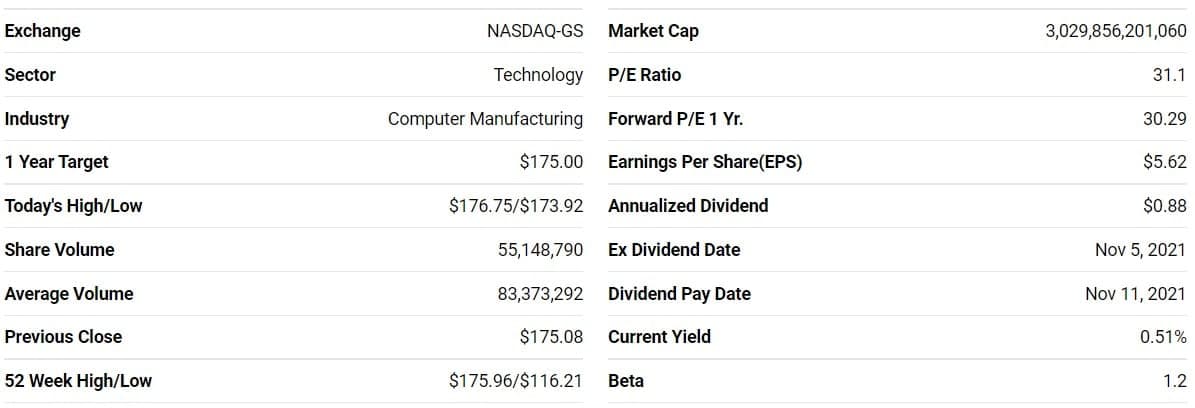Select the Technology sector value

click(538, 75)
